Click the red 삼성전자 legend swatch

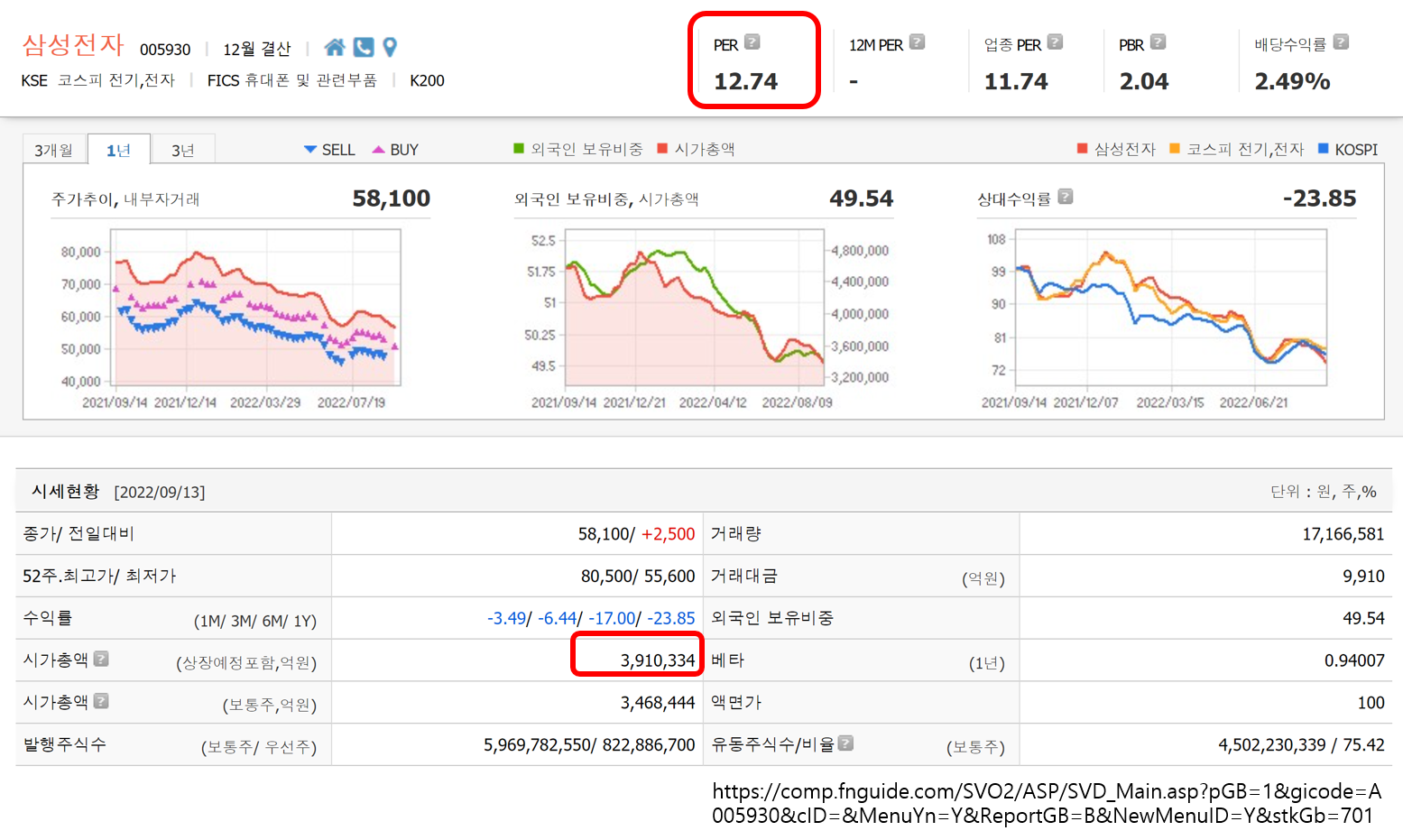[x=1083, y=148]
